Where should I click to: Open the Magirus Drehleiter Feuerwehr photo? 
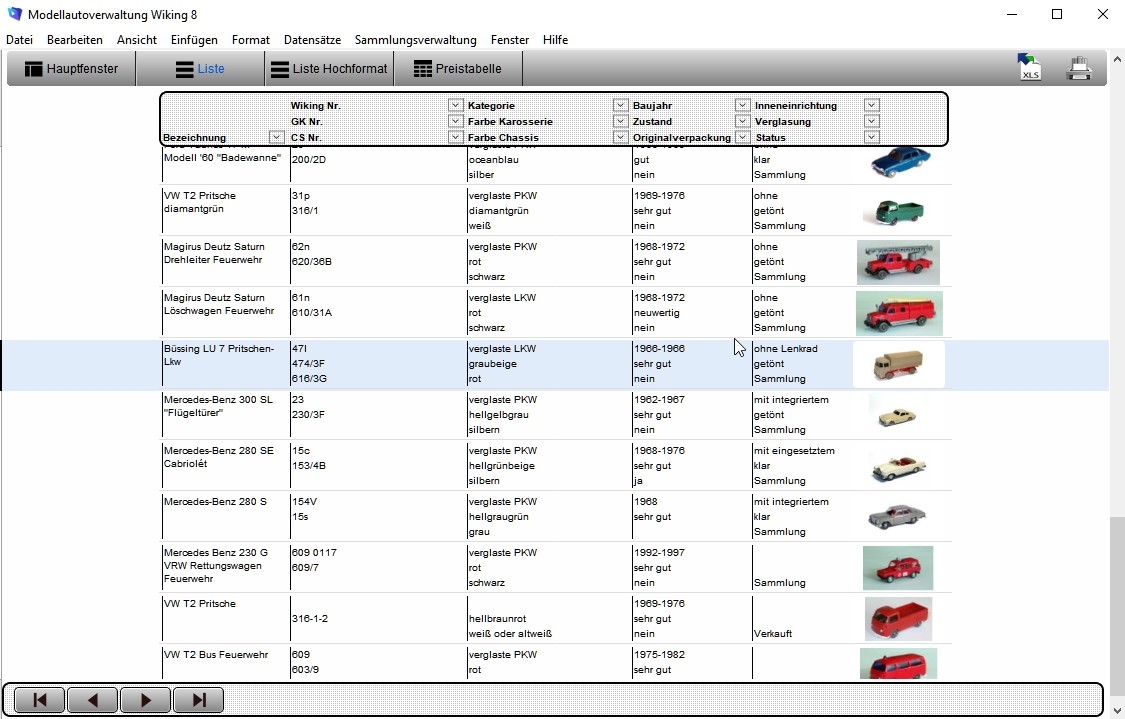click(898, 262)
